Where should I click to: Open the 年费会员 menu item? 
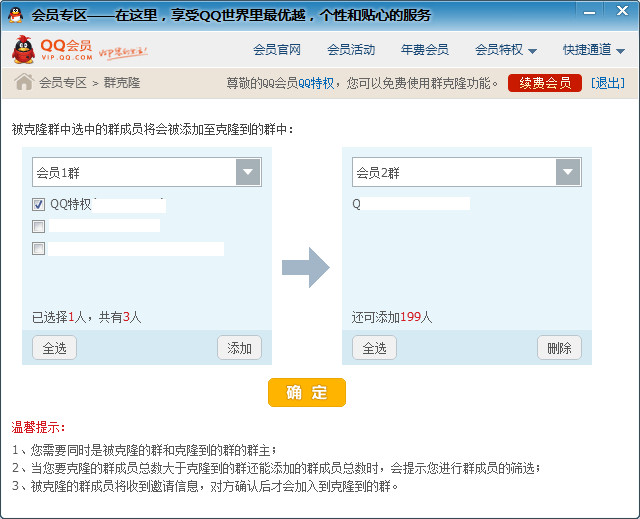424,50
